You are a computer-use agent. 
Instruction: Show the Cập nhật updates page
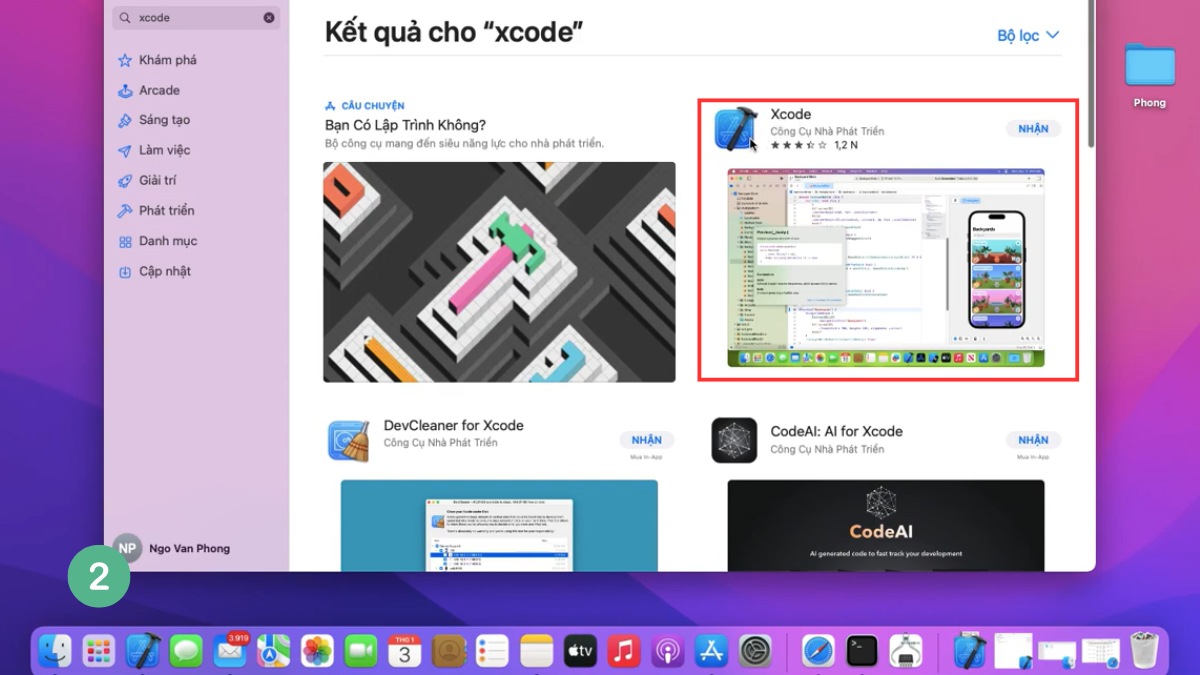(154, 271)
